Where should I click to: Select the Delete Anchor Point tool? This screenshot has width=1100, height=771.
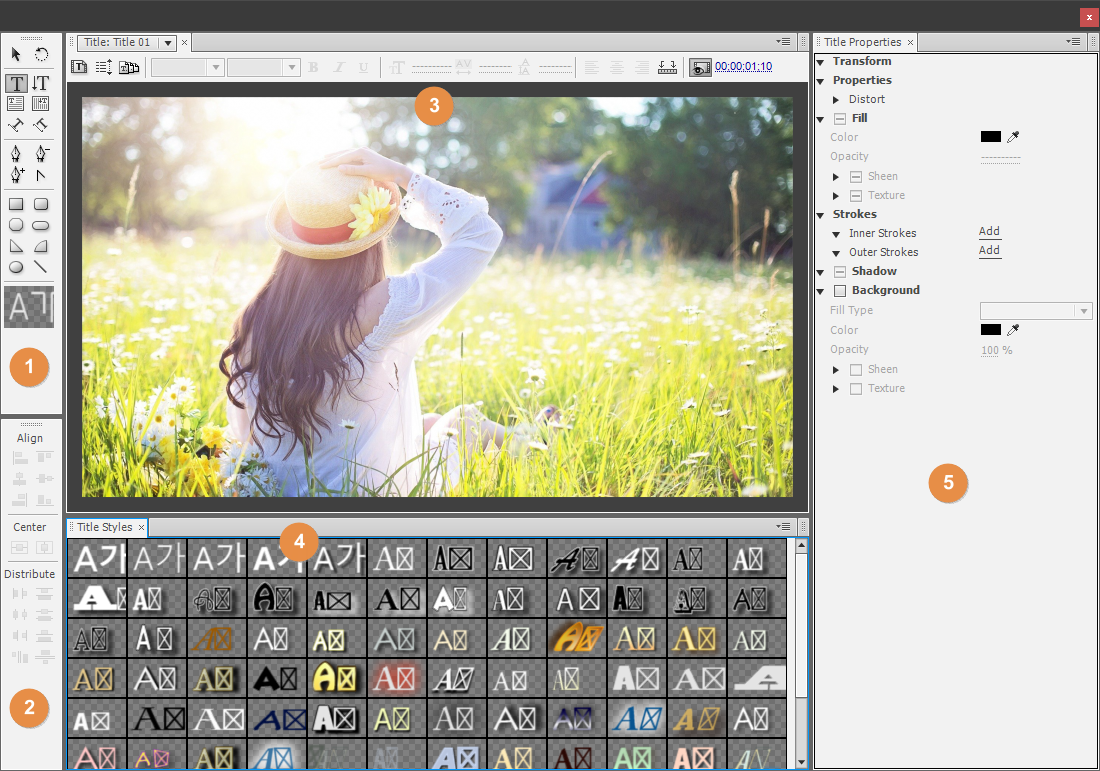(41, 154)
